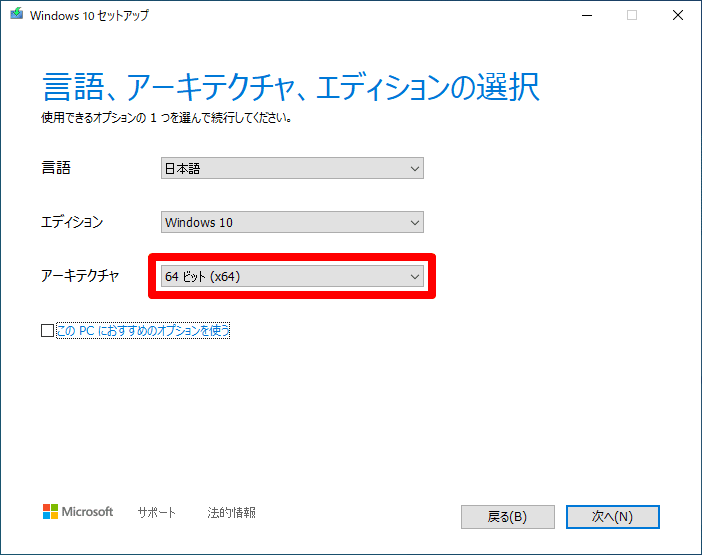This screenshot has height=555, width=702.
Task: Click the 戻る(B) button
Action: tap(508, 517)
